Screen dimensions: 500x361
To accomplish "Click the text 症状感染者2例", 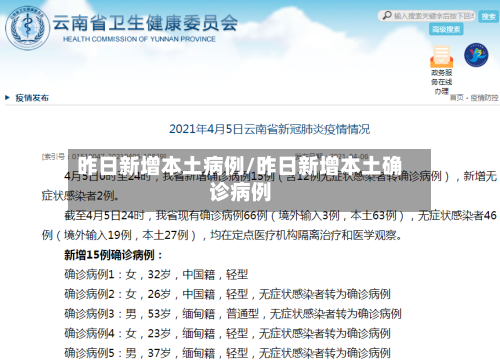I will click(80, 196).
